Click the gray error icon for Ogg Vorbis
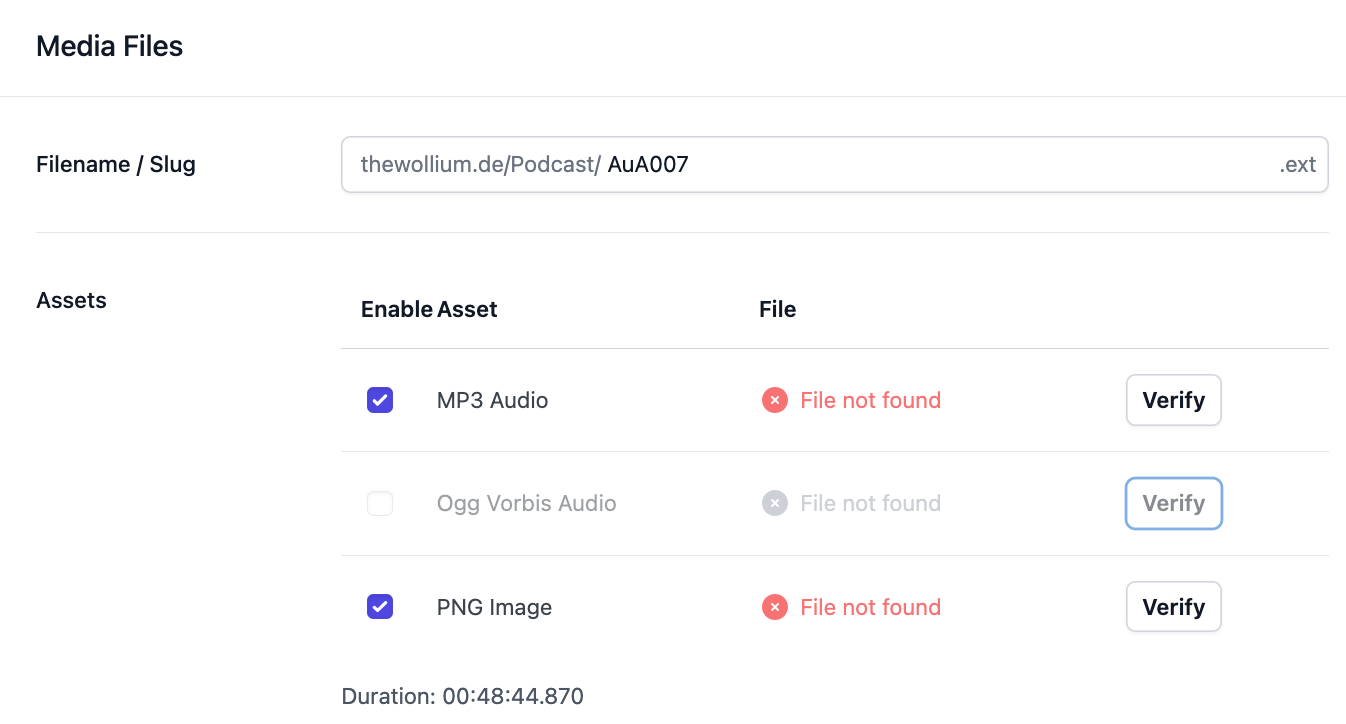The height and width of the screenshot is (724, 1346). (x=775, y=503)
